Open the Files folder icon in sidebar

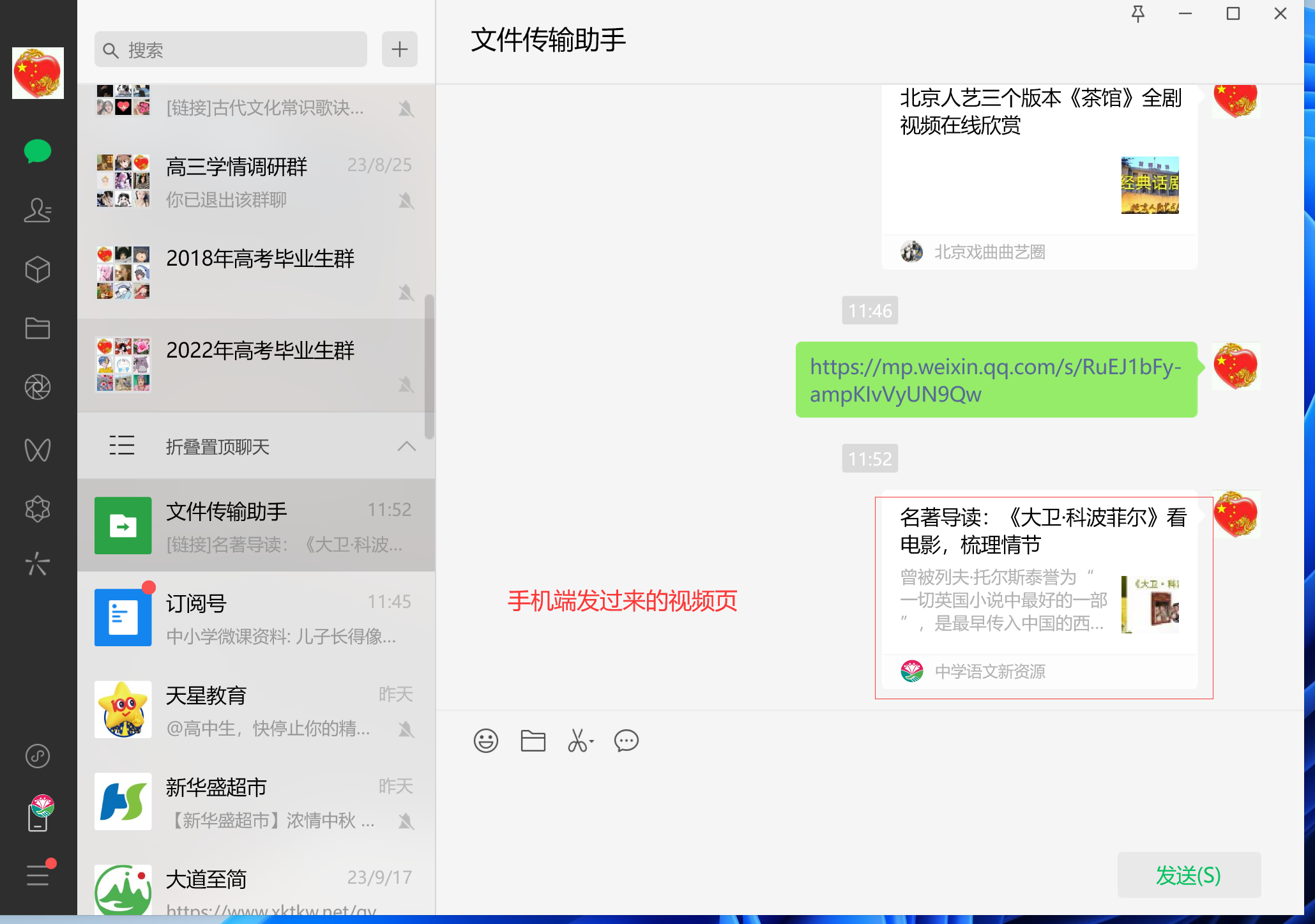click(x=38, y=328)
